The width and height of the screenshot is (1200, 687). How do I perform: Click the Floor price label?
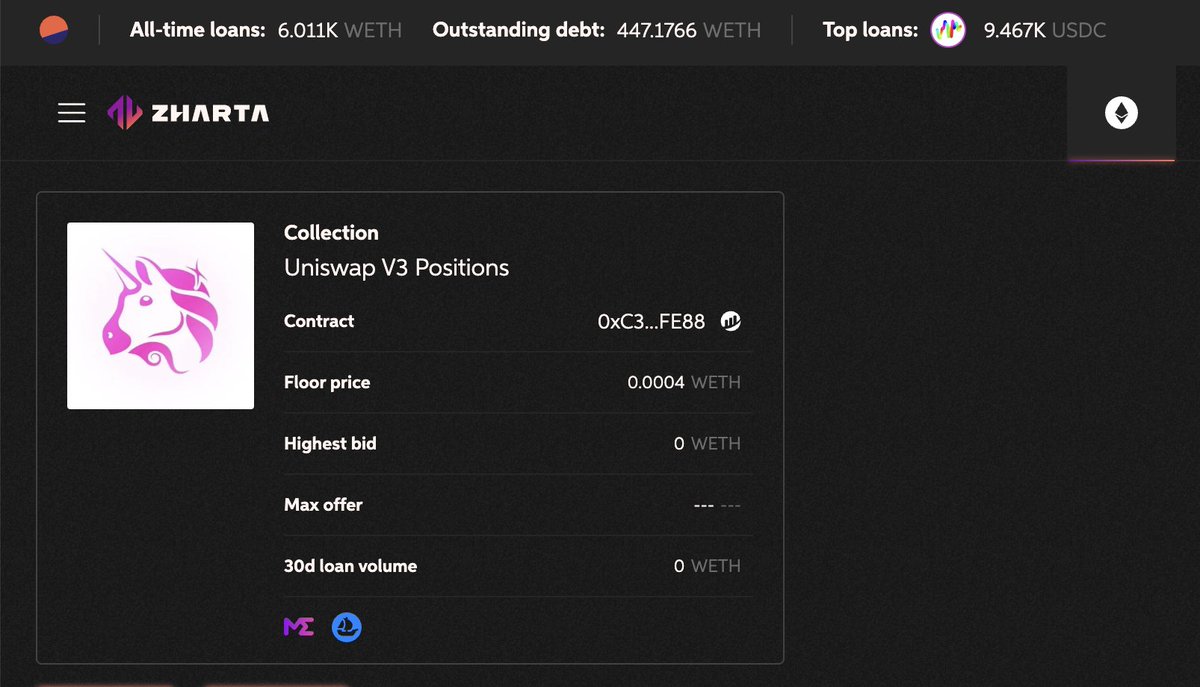(327, 383)
